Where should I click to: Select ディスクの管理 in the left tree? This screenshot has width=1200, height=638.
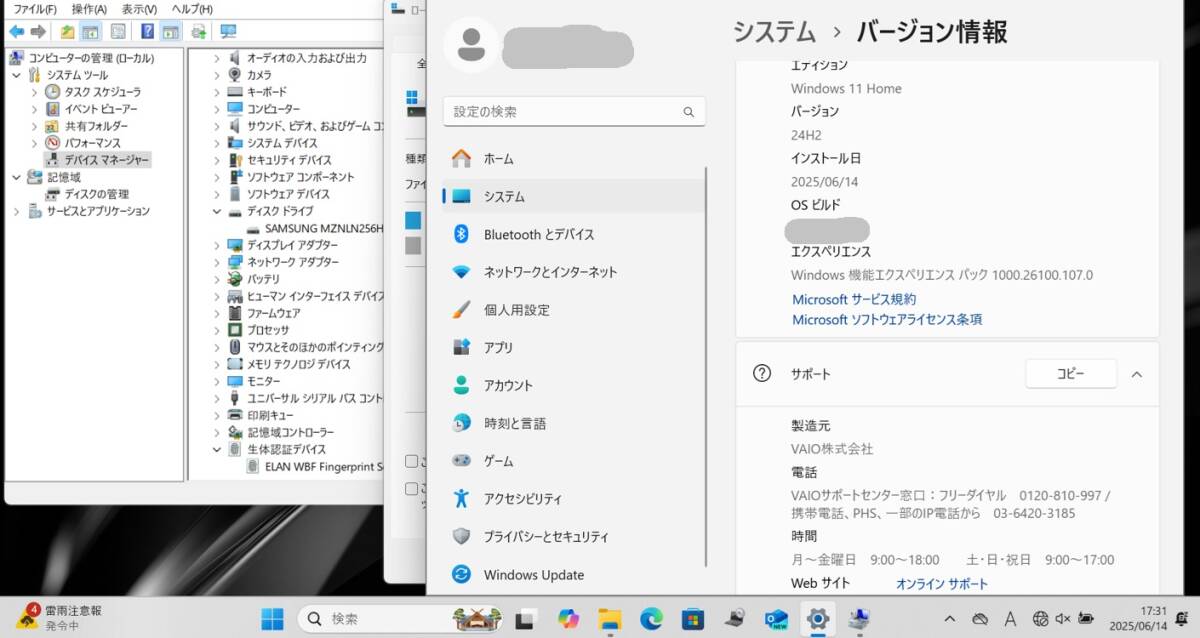tap(97, 194)
